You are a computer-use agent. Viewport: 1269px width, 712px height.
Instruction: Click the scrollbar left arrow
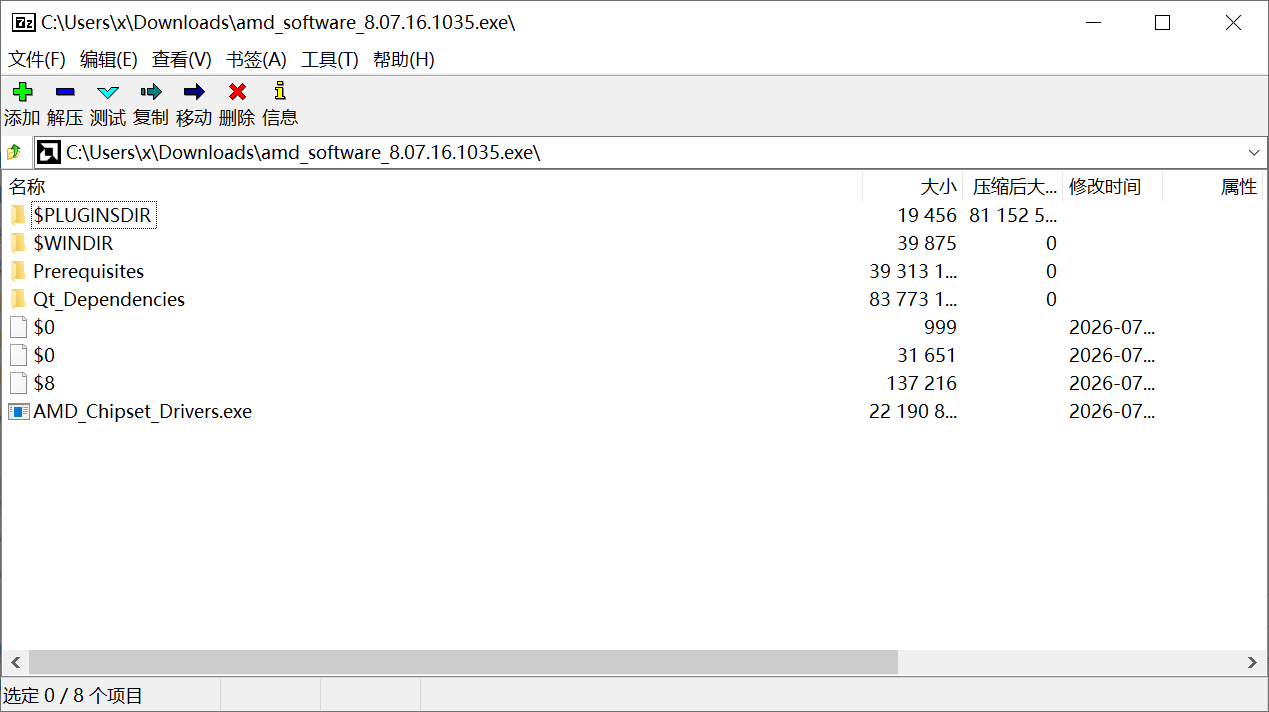click(15, 662)
